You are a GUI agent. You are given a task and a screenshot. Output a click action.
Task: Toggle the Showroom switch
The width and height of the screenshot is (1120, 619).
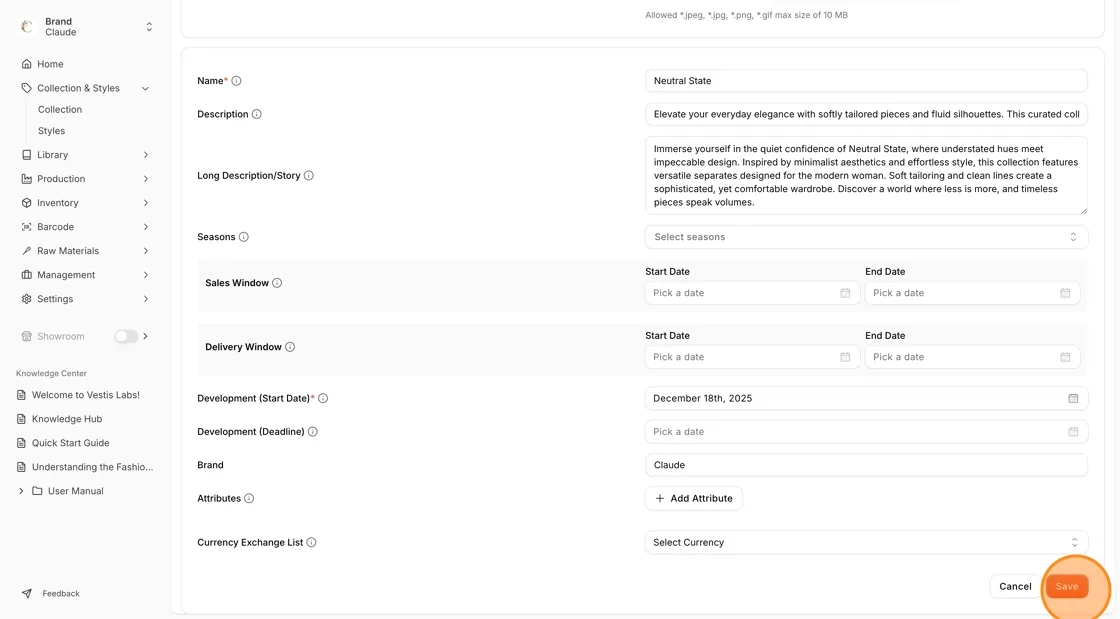point(126,336)
